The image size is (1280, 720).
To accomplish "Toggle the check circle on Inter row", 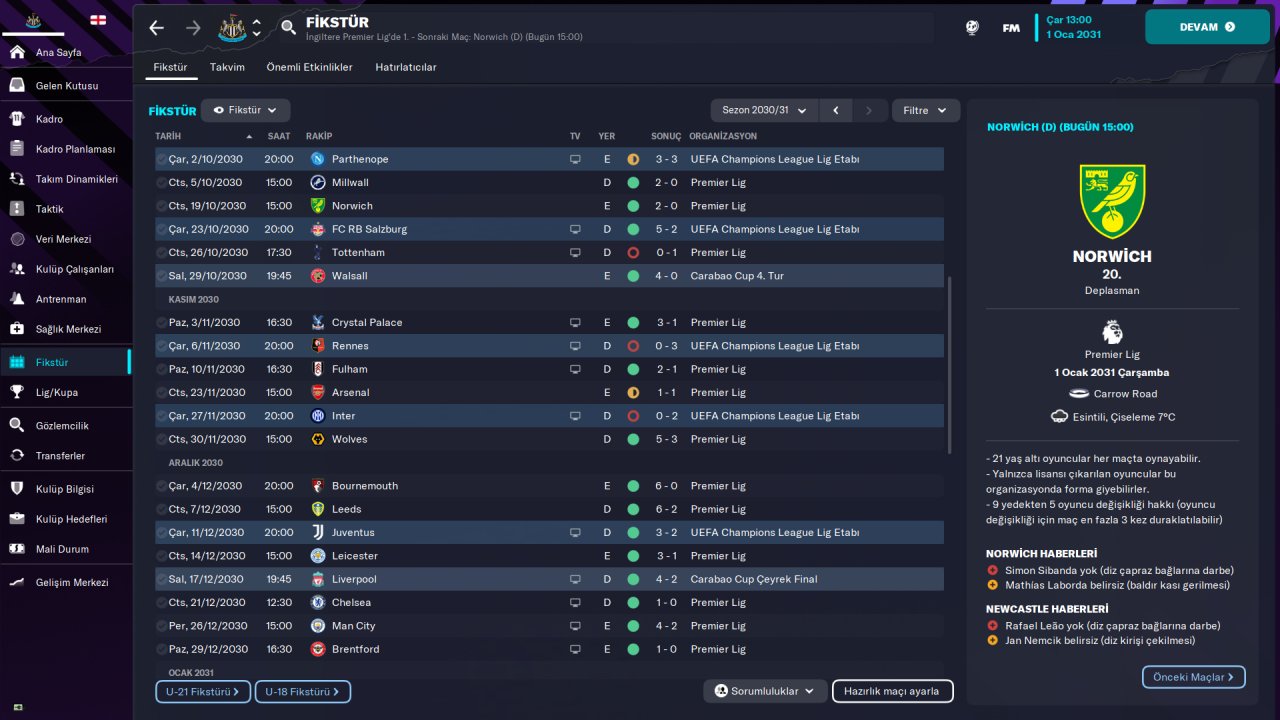I will point(162,416).
